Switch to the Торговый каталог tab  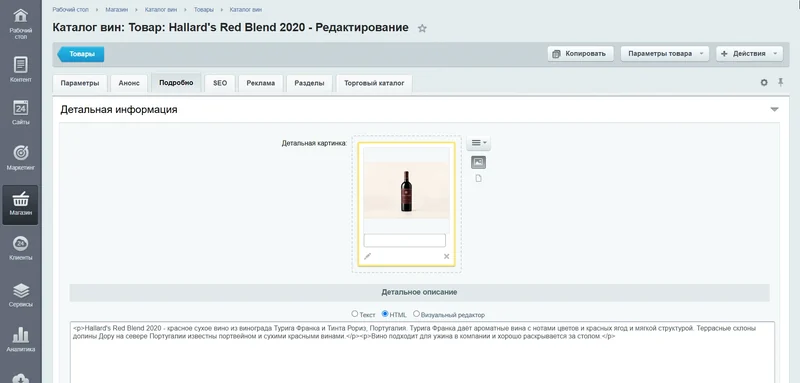pyautogui.click(x=374, y=83)
